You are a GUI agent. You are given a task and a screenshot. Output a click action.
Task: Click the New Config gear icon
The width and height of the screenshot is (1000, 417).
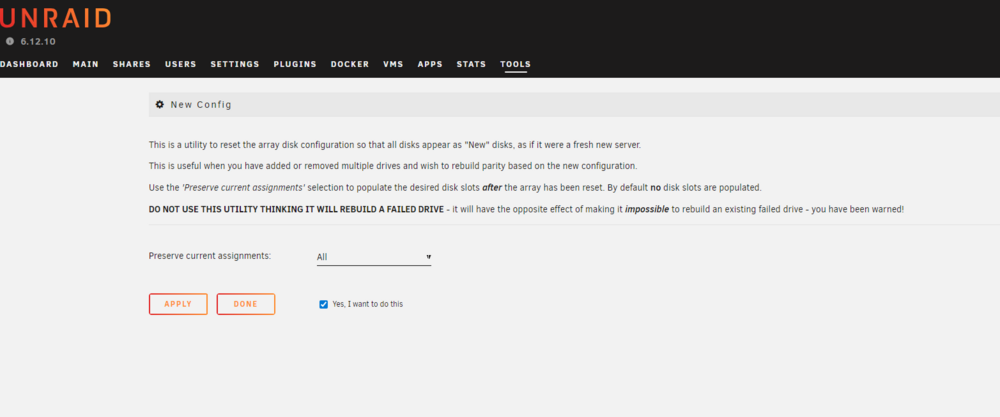[160, 105]
